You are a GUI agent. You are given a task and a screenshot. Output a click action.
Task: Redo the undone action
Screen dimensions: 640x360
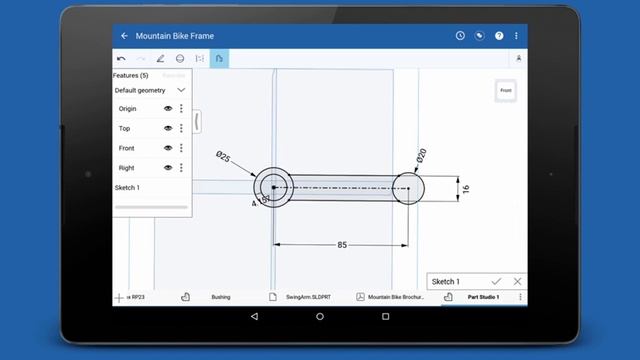click(141, 59)
